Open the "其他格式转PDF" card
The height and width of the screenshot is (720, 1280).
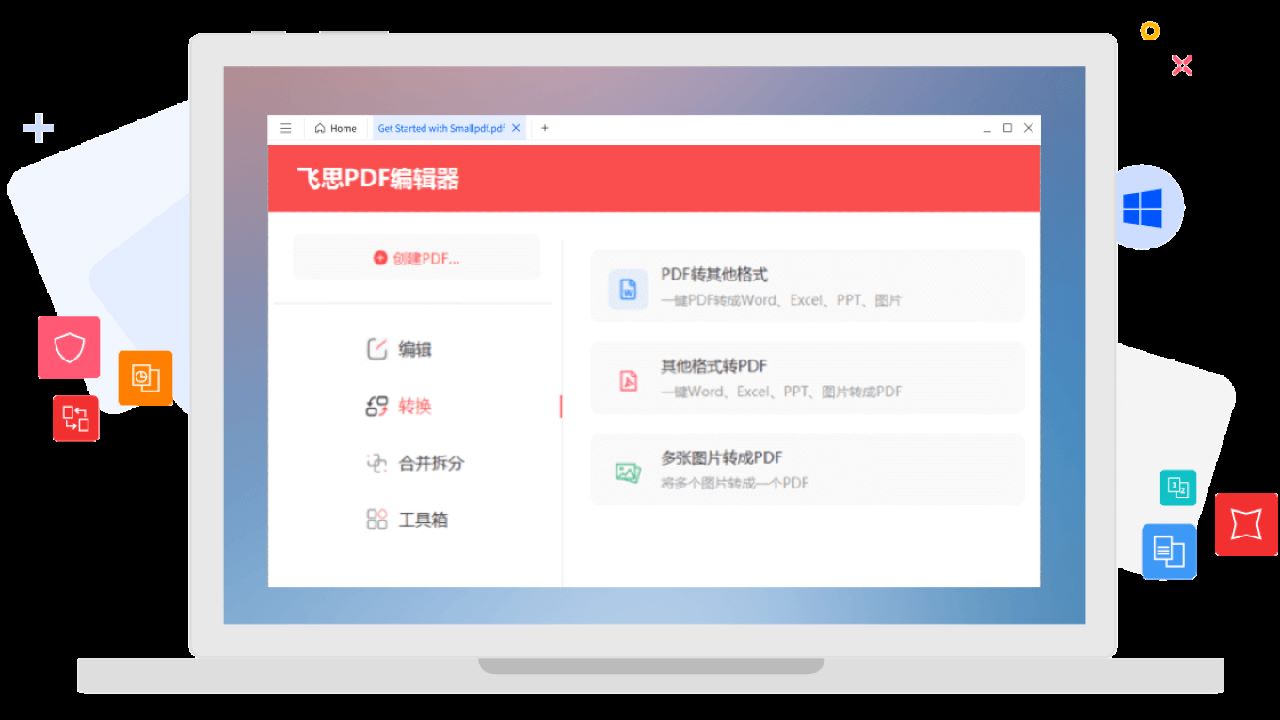pos(808,377)
